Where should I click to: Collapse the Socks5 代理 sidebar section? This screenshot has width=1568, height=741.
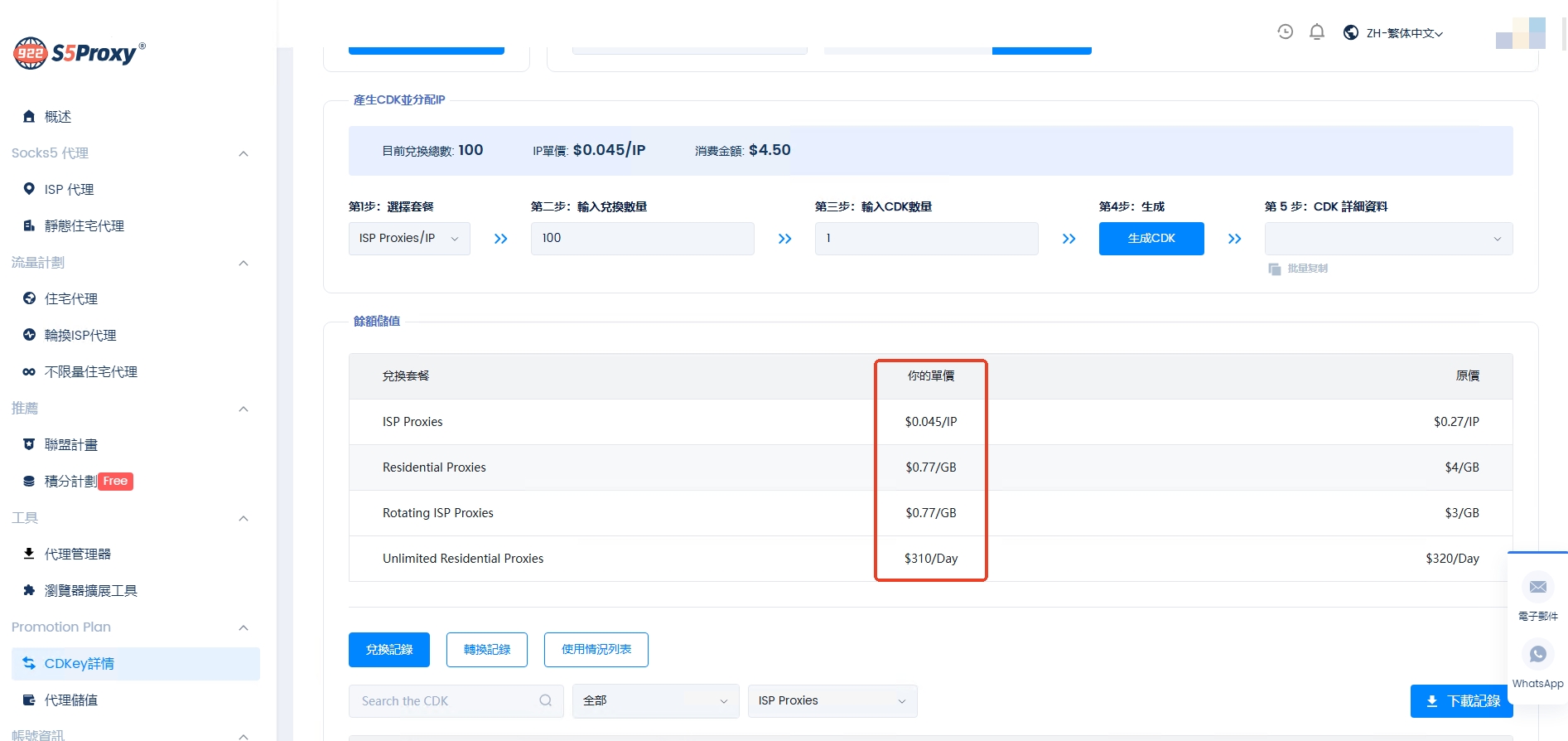[x=244, y=153]
